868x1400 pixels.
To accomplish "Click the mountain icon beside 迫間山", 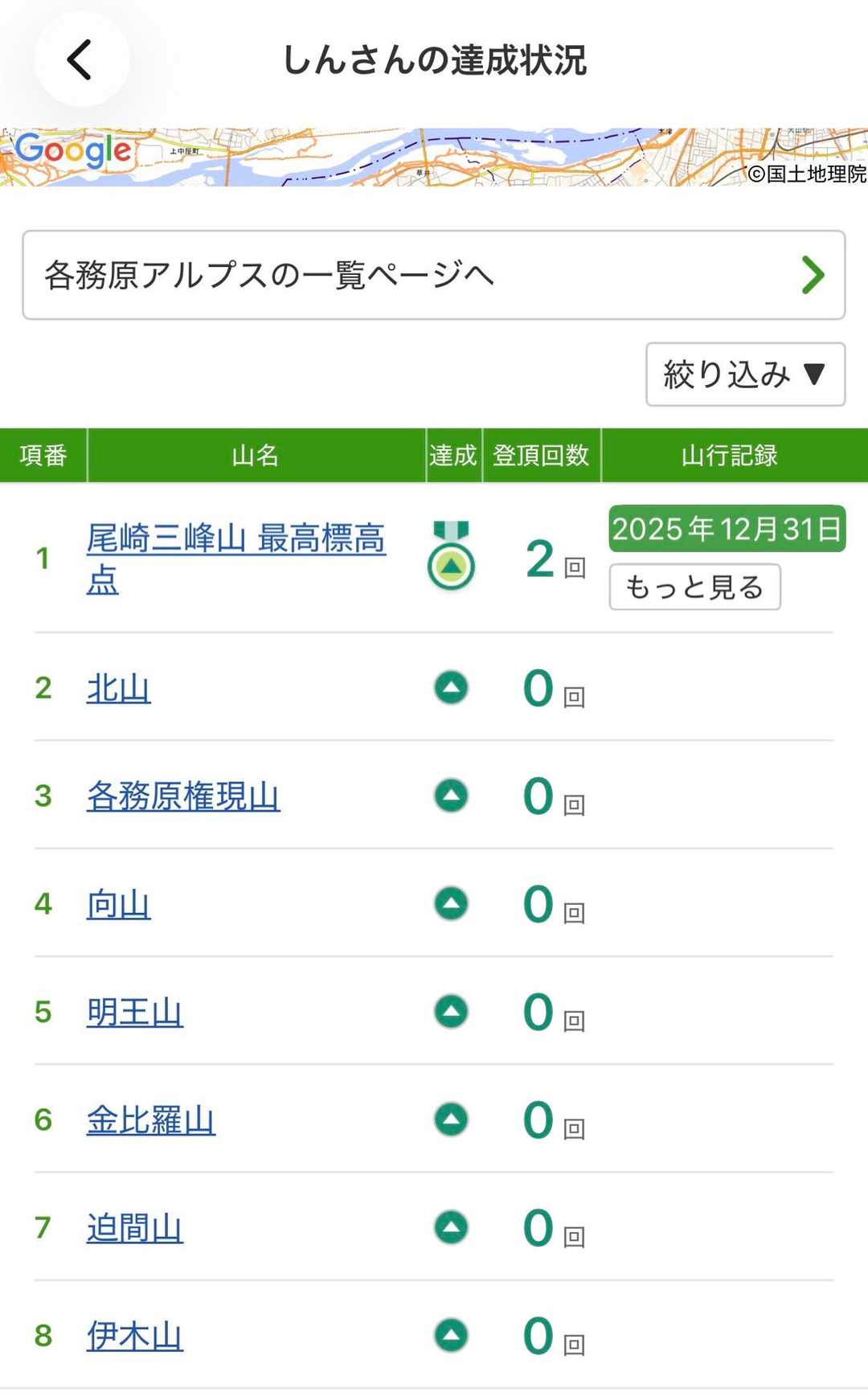I will tap(451, 1227).
